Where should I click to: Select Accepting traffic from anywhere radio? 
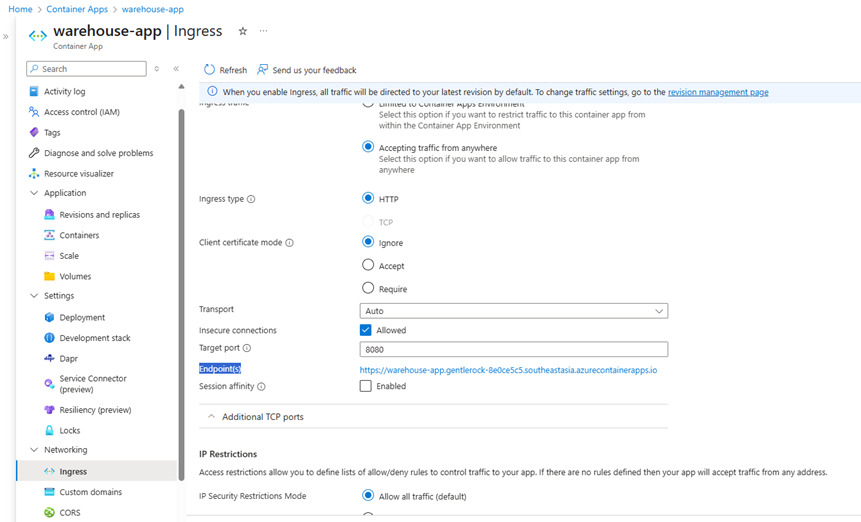pos(368,147)
